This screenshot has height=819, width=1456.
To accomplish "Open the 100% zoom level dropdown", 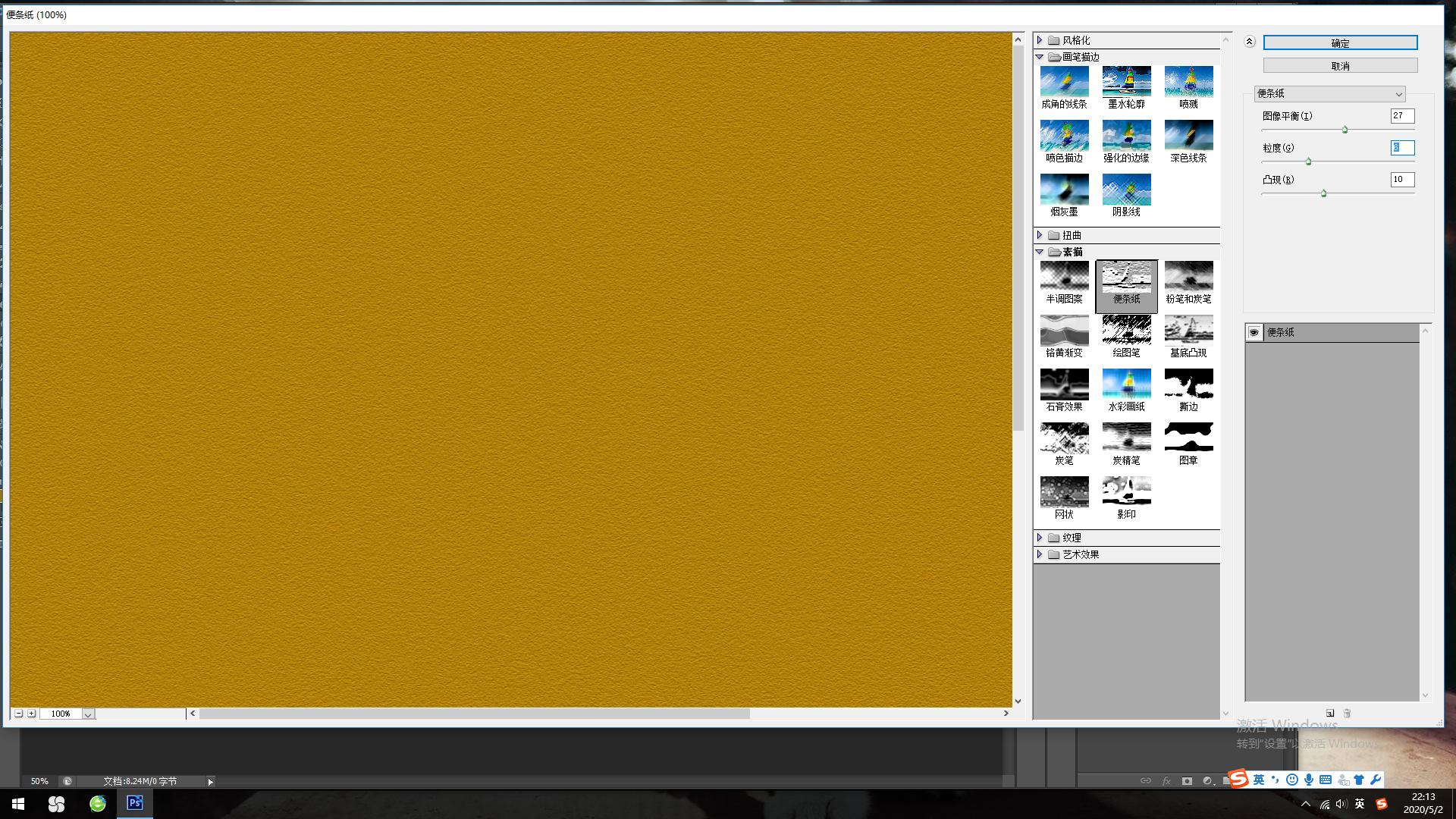I will 88,714.
